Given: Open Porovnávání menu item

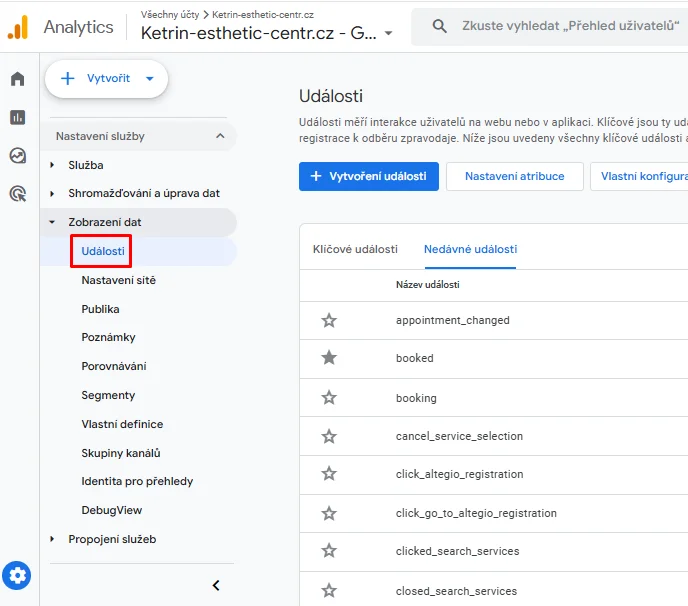Looking at the screenshot, I should 114,366.
